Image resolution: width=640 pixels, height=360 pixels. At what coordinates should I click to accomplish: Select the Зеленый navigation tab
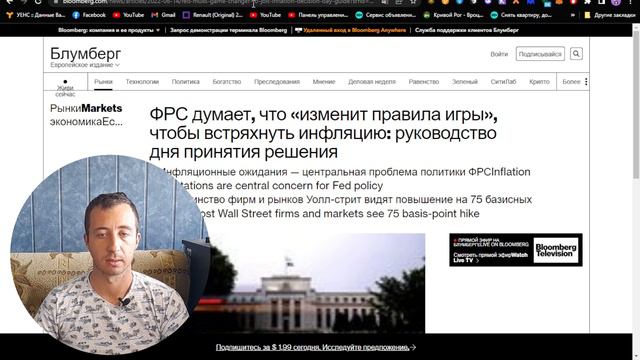[464, 82]
